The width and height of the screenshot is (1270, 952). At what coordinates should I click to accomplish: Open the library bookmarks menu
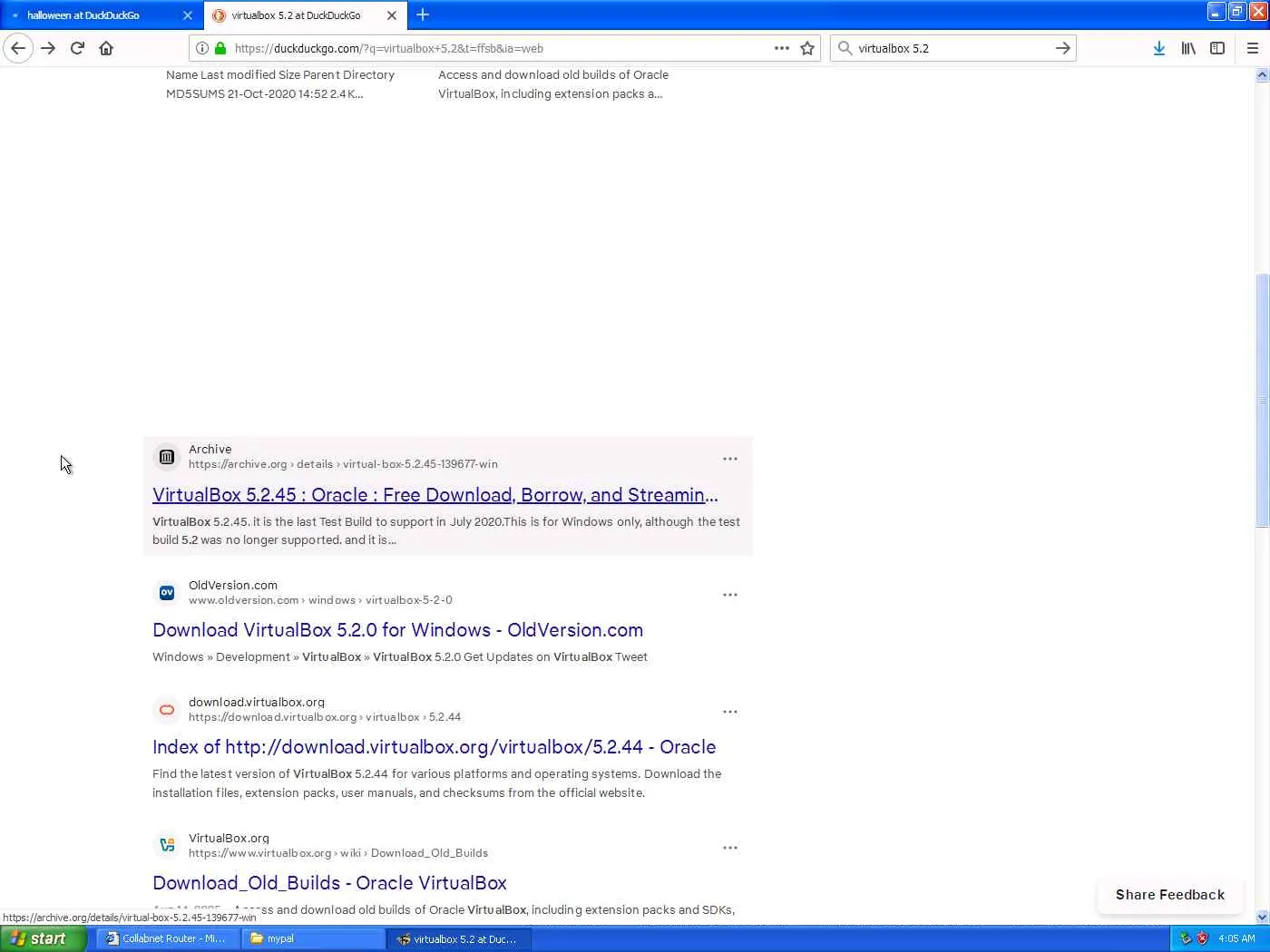[1188, 48]
